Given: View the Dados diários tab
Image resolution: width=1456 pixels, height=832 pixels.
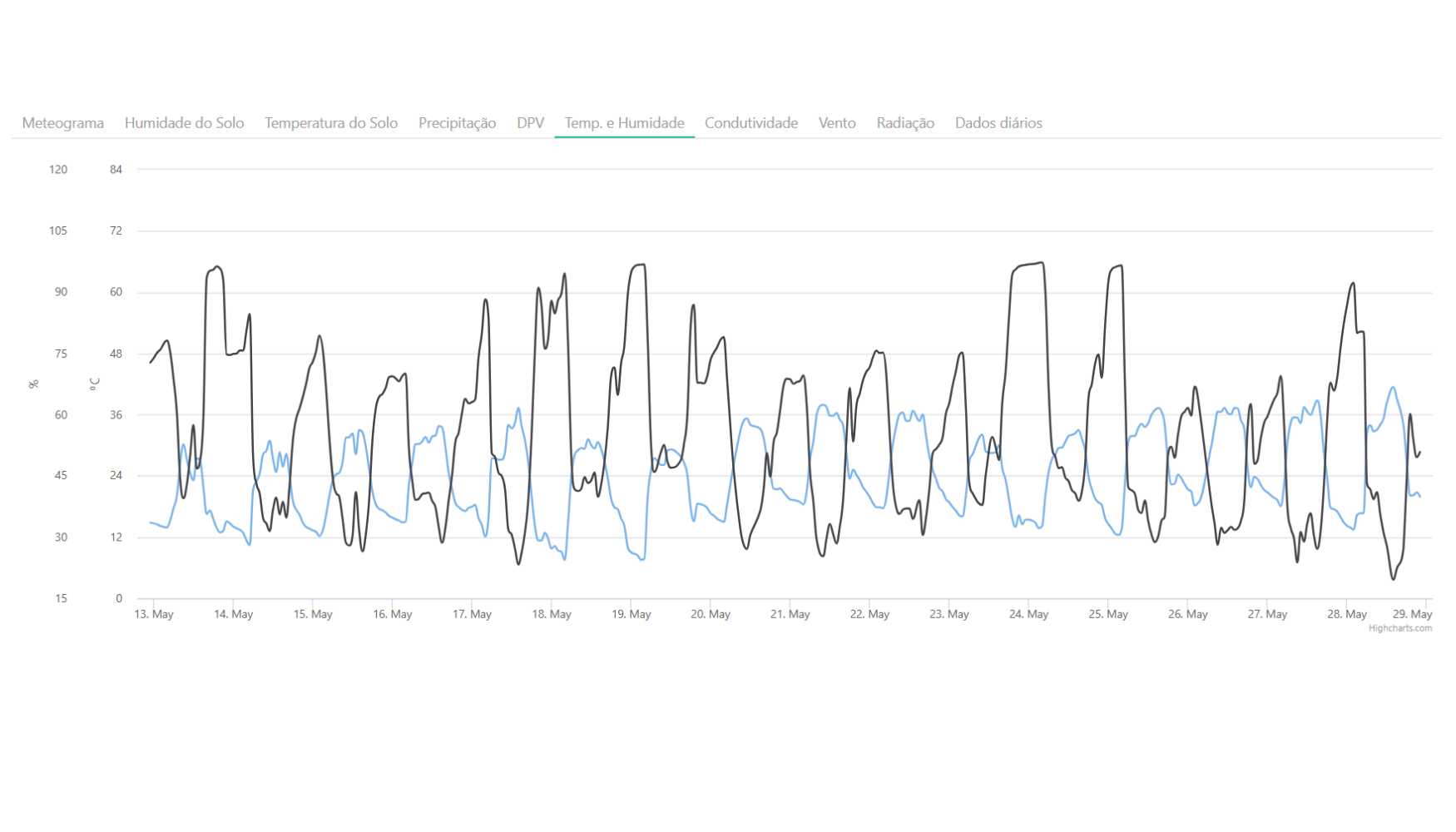Looking at the screenshot, I should coord(998,123).
